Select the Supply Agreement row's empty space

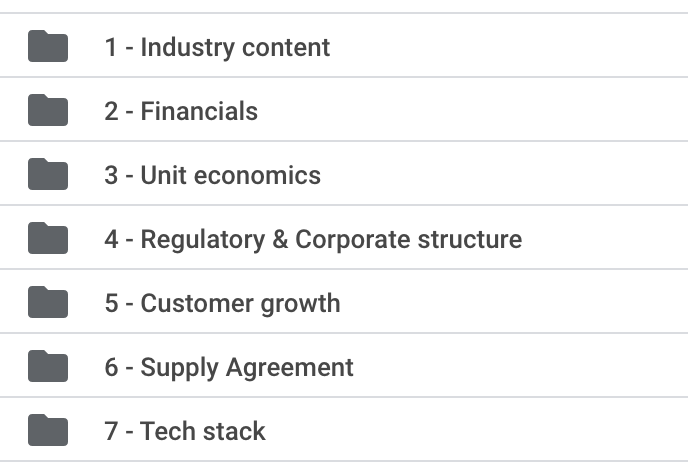(522, 366)
